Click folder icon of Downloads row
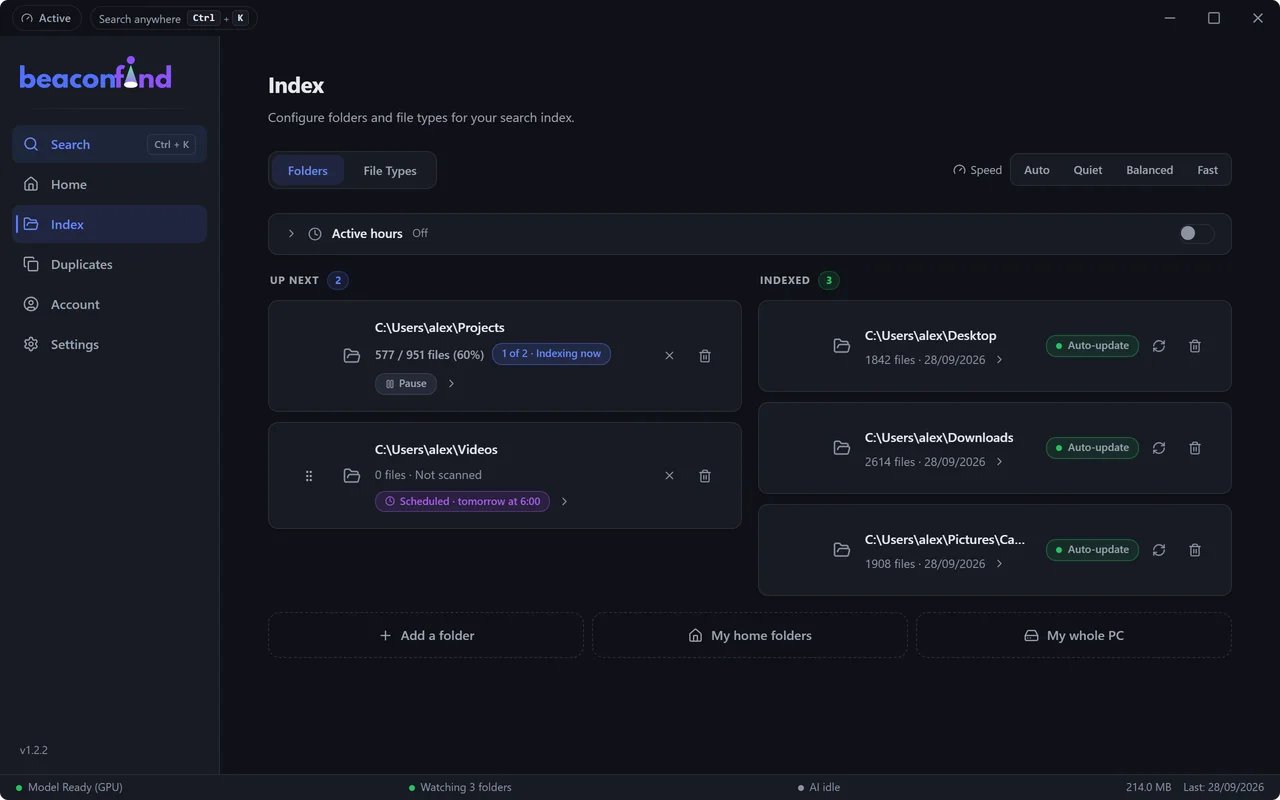Viewport: 1280px width, 800px height. click(x=841, y=448)
